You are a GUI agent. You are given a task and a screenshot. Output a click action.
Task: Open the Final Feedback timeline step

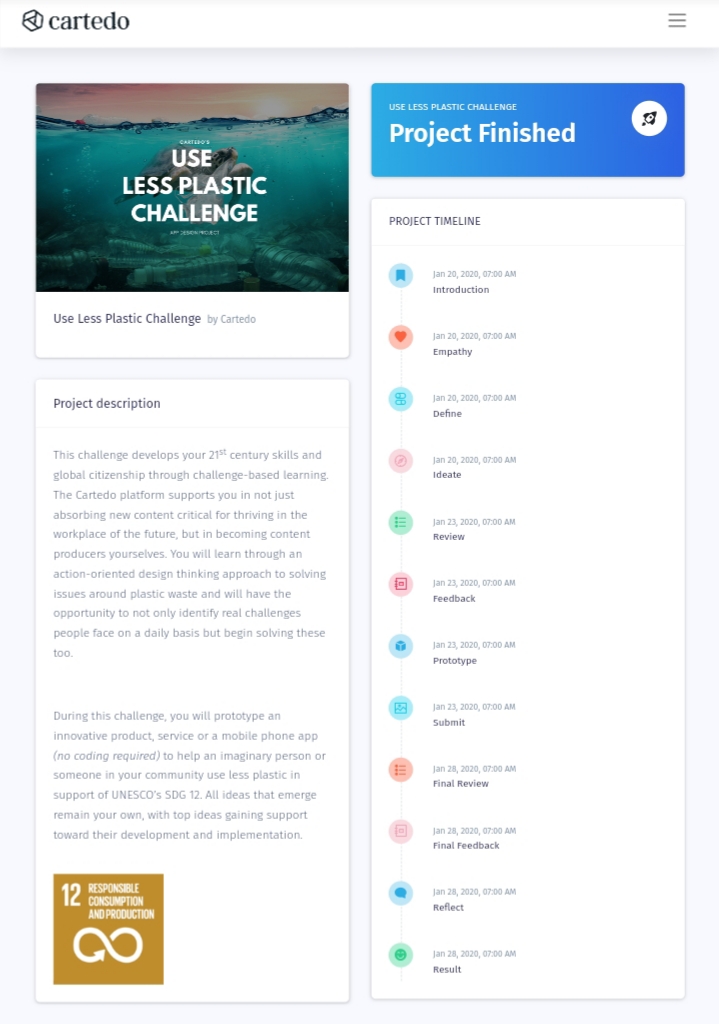466,845
